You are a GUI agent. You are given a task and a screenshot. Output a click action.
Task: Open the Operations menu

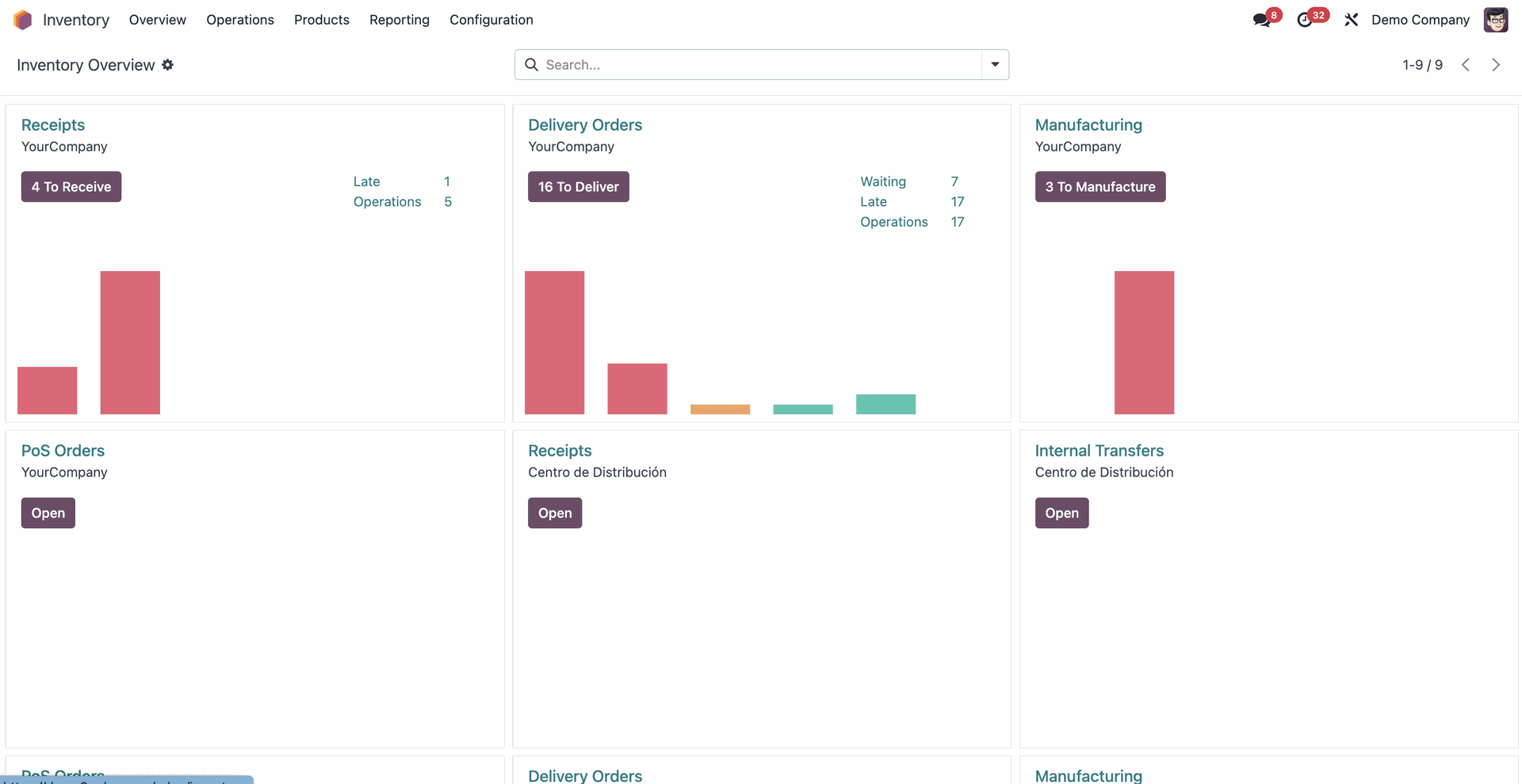click(240, 20)
